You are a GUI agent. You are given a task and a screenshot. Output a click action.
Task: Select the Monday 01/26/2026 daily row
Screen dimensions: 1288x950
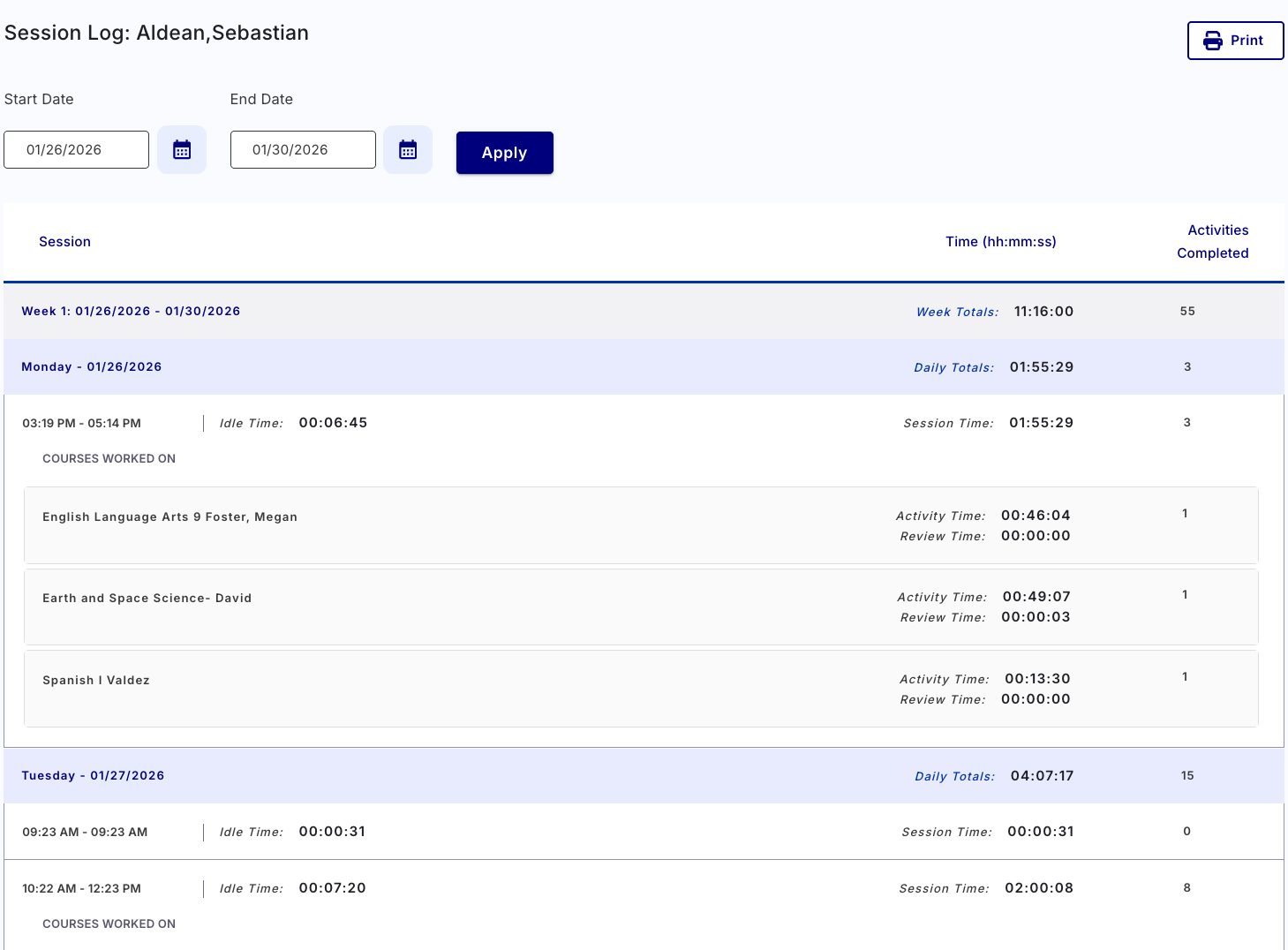click(644, 367)
